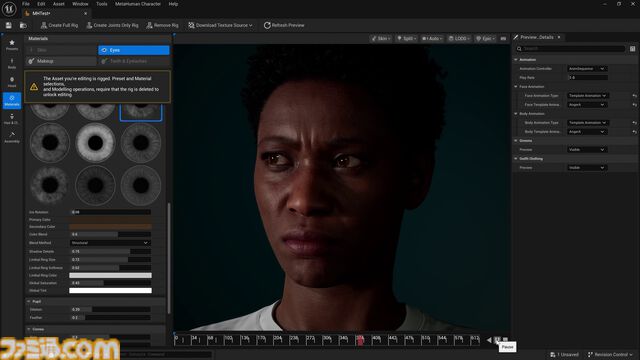Open the Body sidebar panel

tap(12, 63)
